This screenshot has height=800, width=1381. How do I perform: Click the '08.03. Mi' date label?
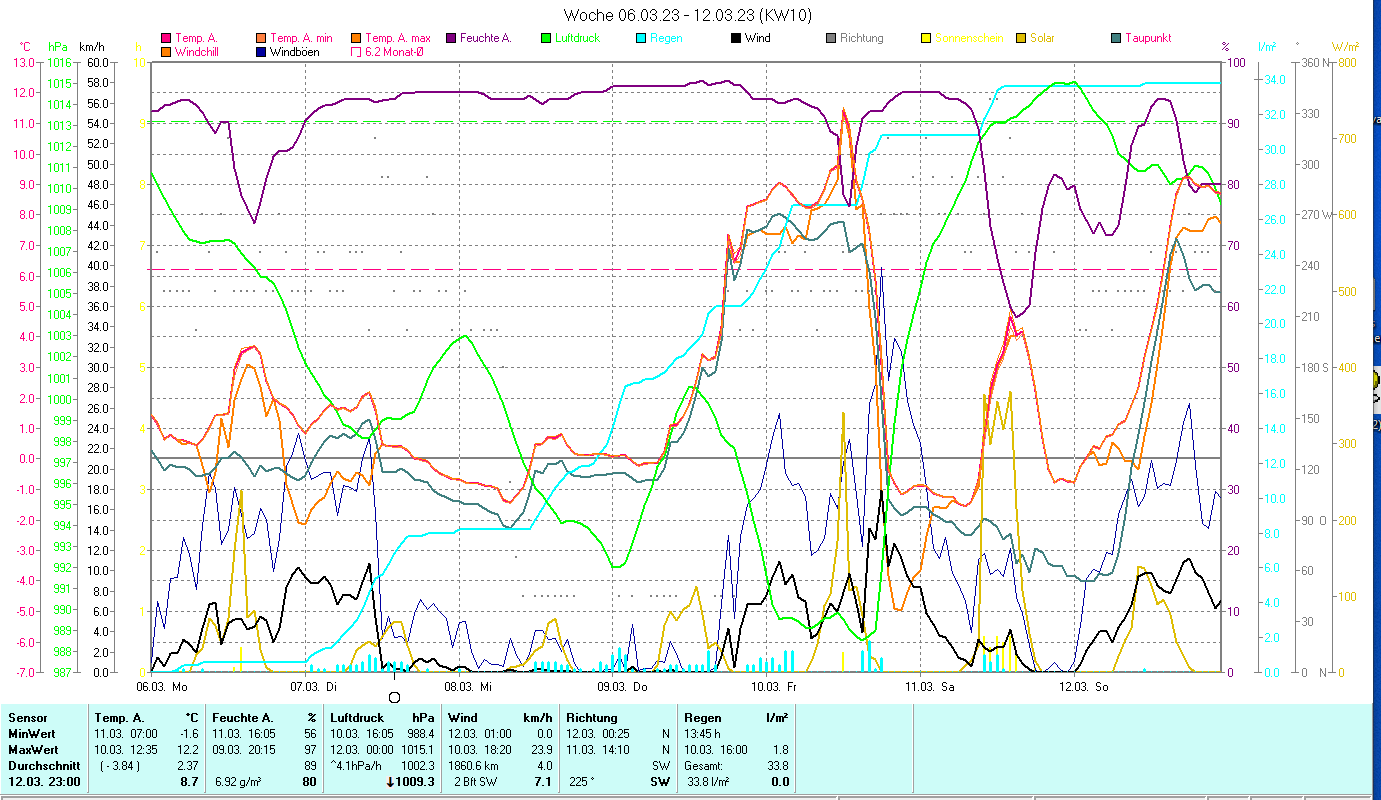tap(469, 687)
